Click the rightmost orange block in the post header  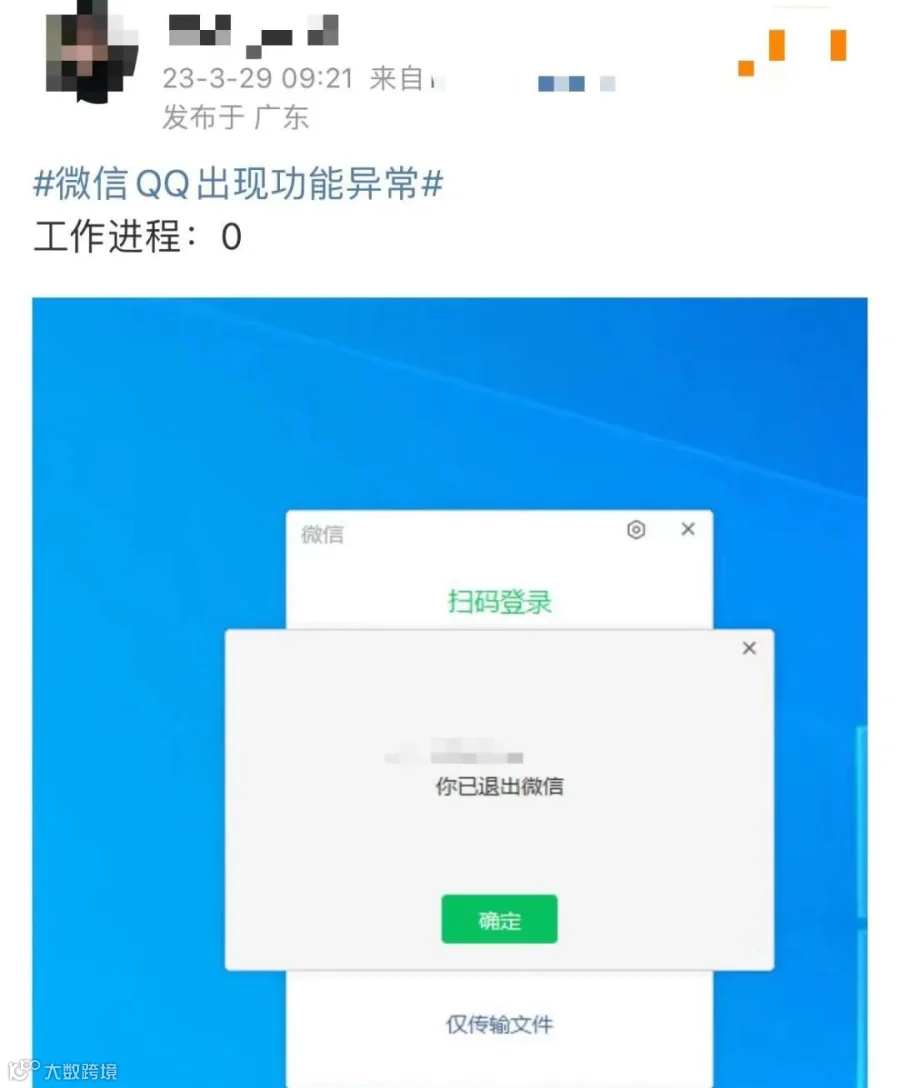(x=838, y=46)
